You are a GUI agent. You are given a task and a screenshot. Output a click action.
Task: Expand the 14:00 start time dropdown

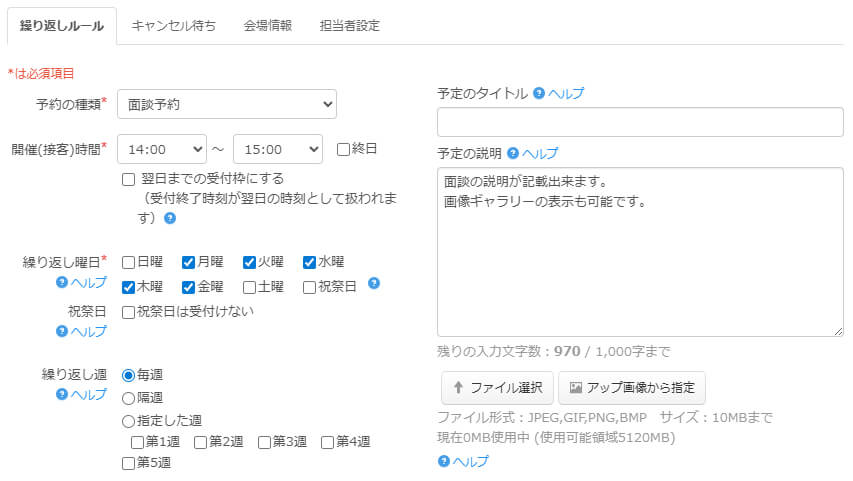(x=162, y=149)
